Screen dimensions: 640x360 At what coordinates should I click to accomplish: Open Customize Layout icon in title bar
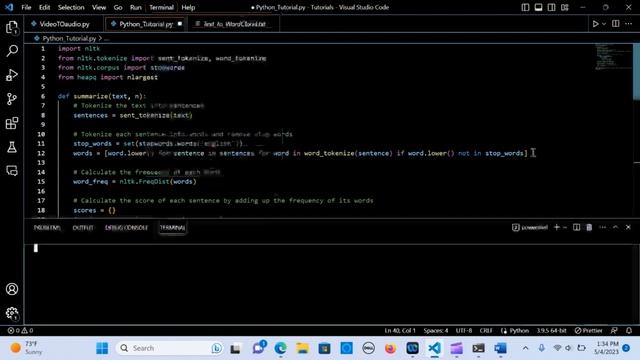[x=564, y=7]
